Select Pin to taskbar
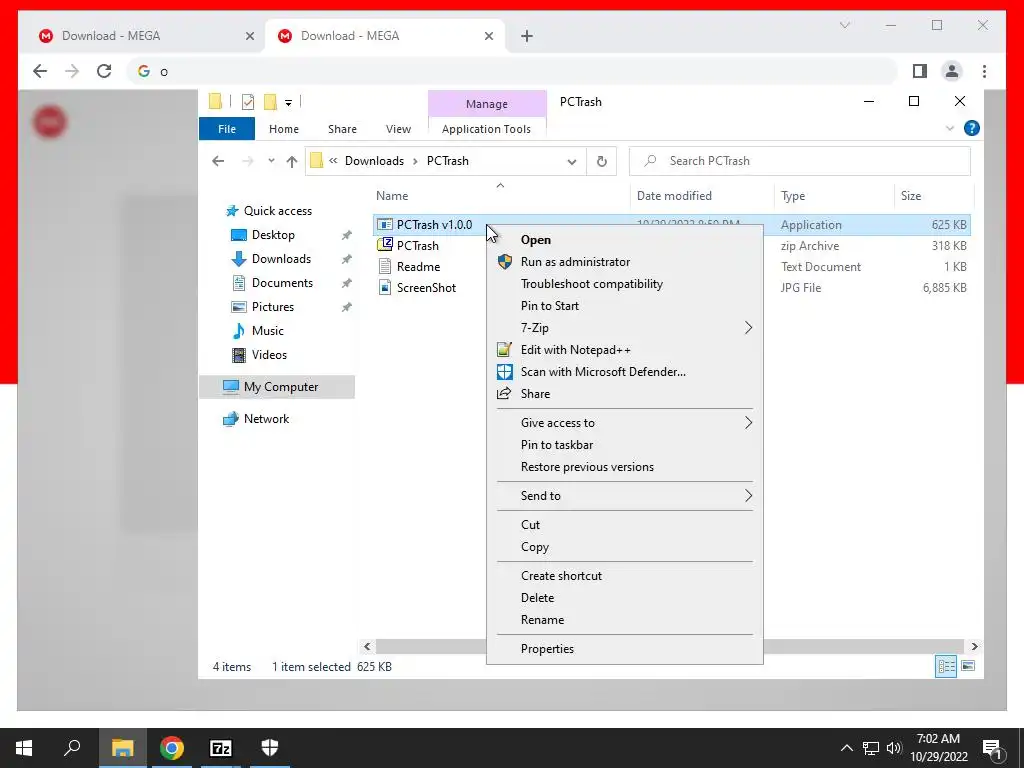 624,445
